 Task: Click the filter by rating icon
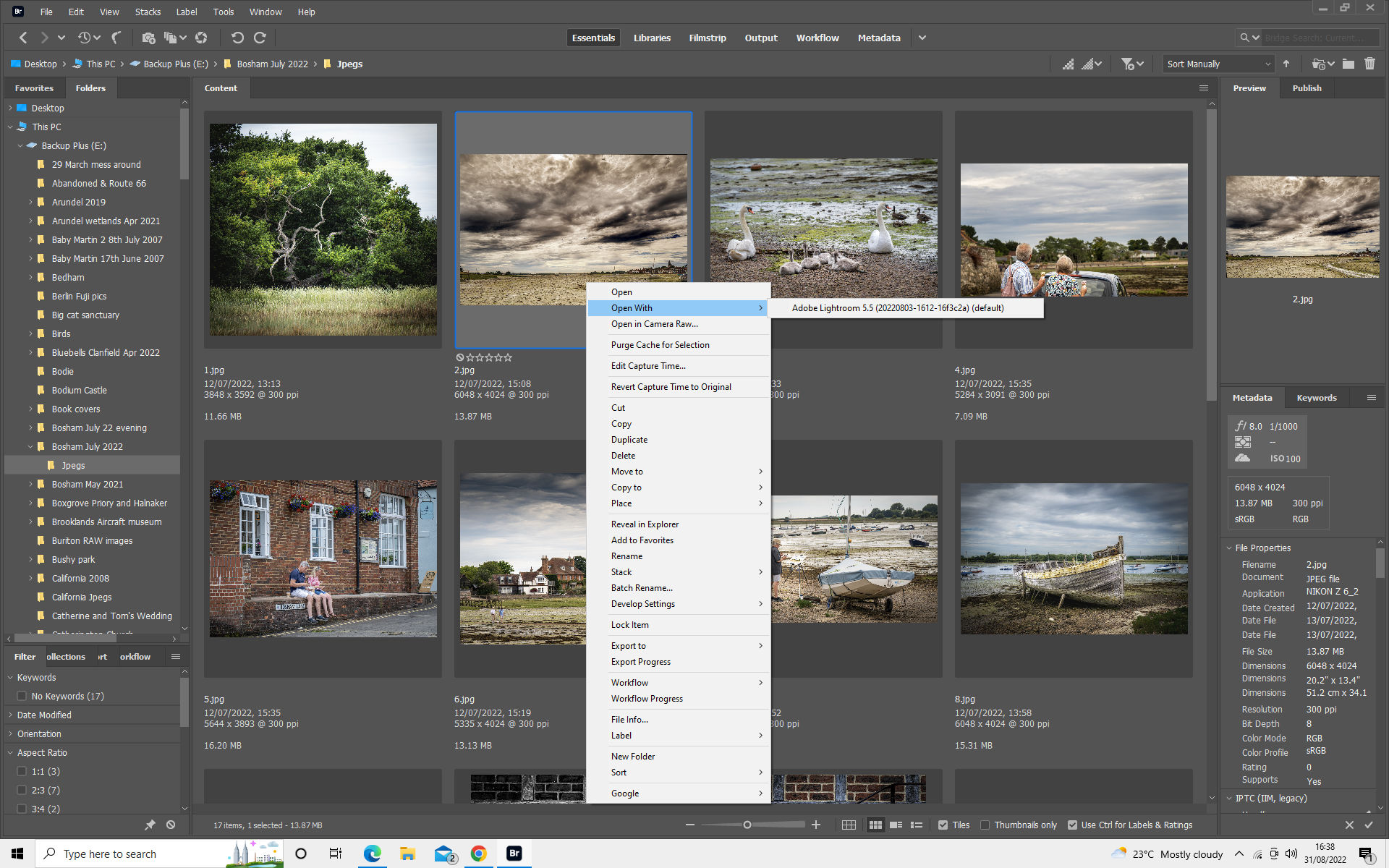tap(1128, 64)
